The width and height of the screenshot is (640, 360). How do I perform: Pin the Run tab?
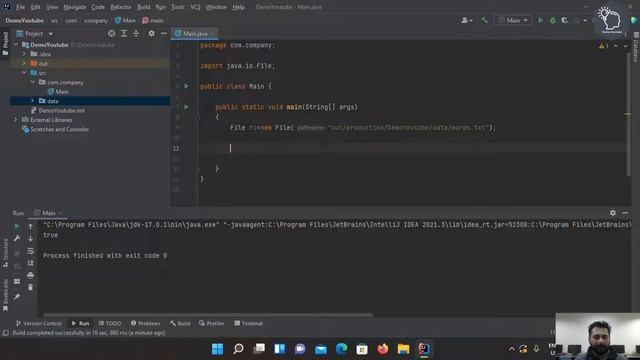click(x=17, y=297)
